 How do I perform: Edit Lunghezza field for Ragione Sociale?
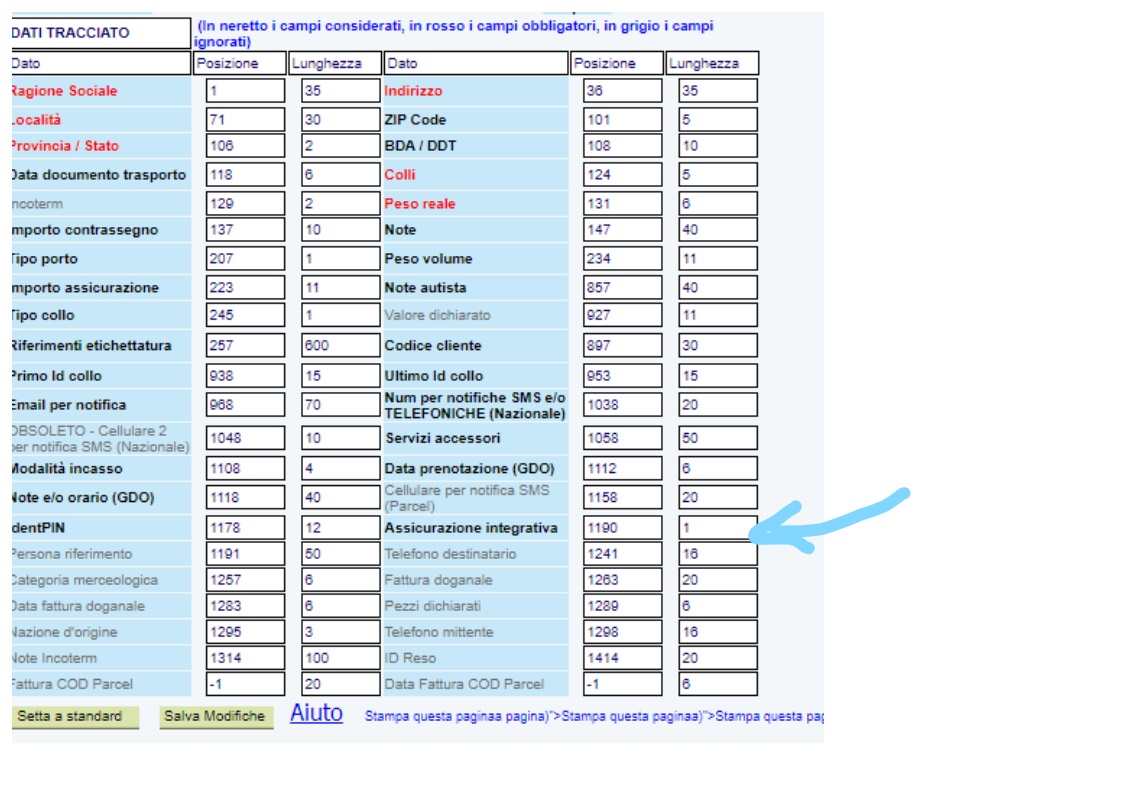341,91
